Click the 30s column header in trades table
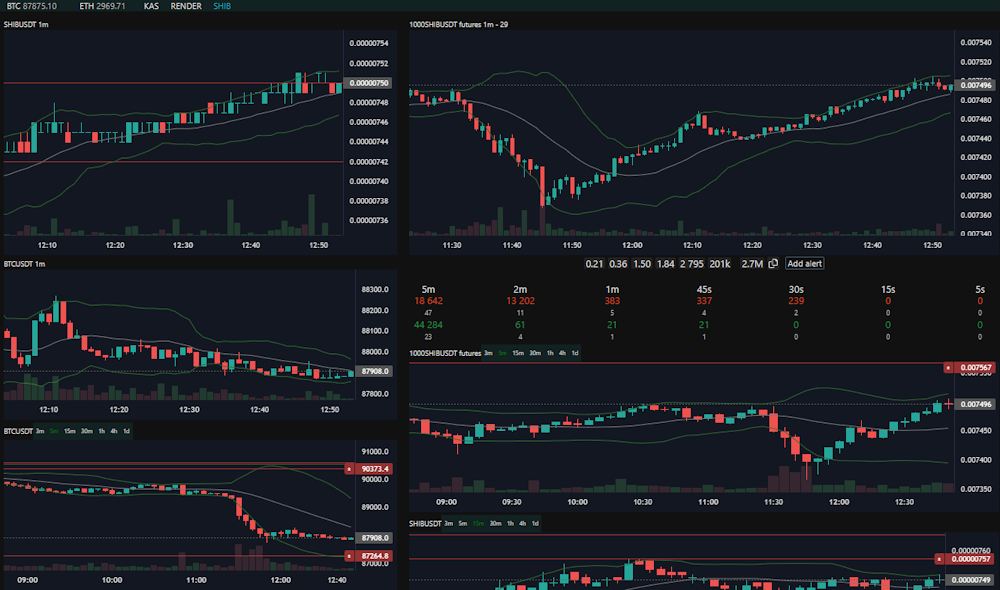Screen dimensions: 1000x590 click(796, 289)
